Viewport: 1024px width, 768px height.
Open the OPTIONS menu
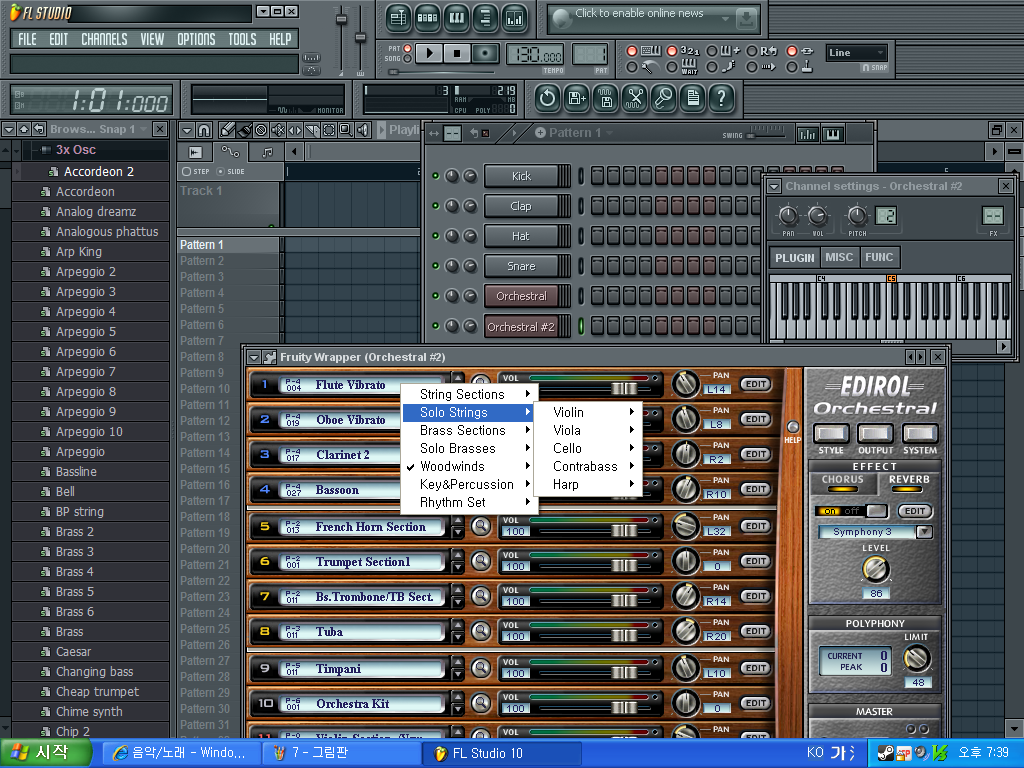pyautogui.click(x=197, y=39)
